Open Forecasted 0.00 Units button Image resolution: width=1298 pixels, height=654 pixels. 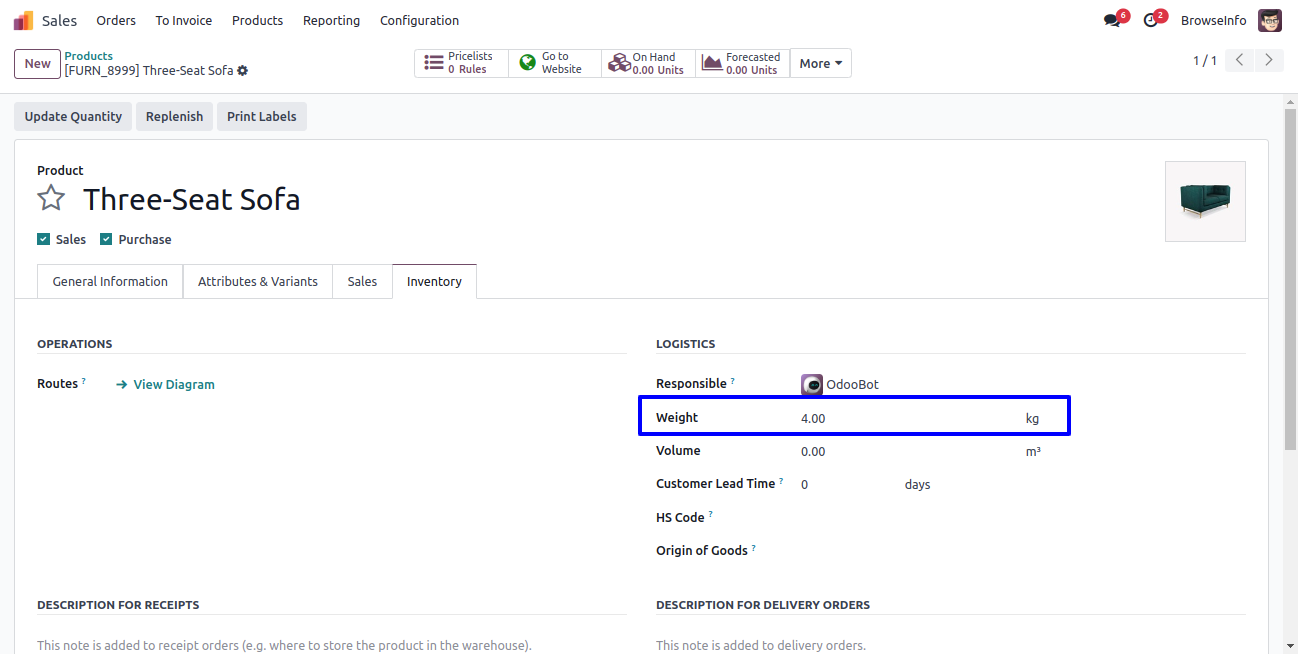(743, 63)
